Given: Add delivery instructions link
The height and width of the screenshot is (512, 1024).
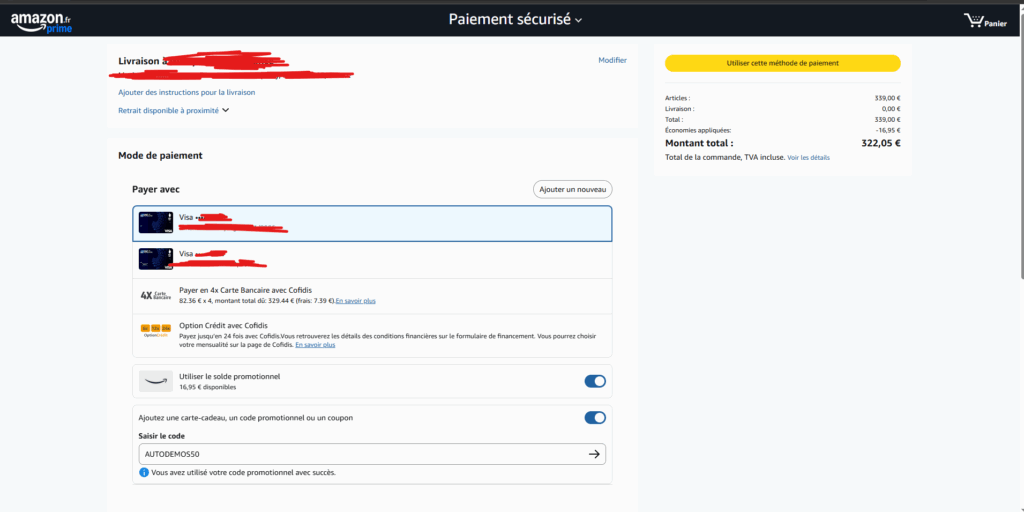Looking at the screenshot, I should (x=187, y=93).
